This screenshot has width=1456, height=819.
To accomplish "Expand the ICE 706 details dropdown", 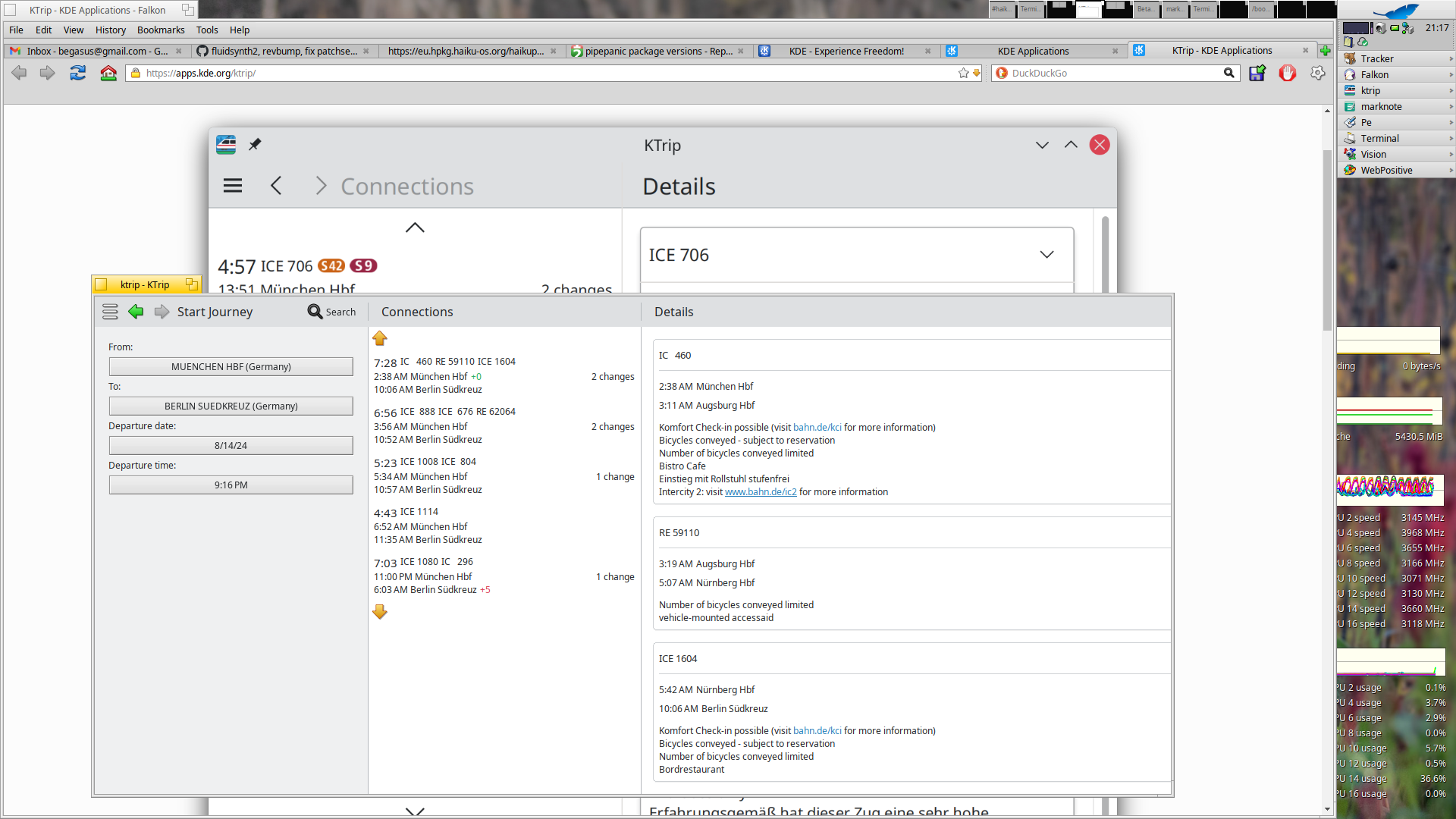I will coord(1046,255).
